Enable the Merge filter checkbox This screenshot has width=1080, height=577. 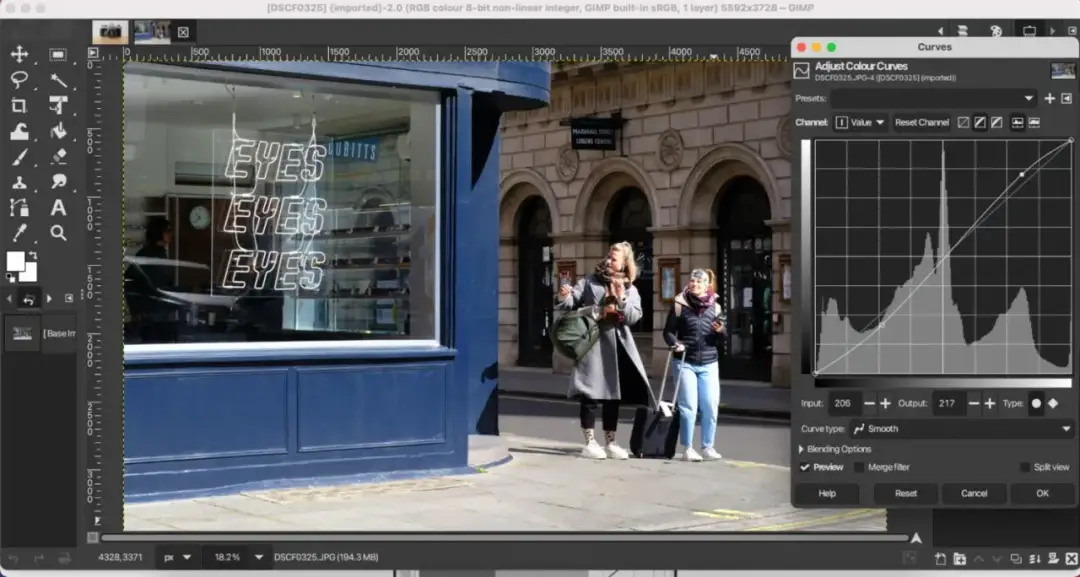click(x=859, y=467)
